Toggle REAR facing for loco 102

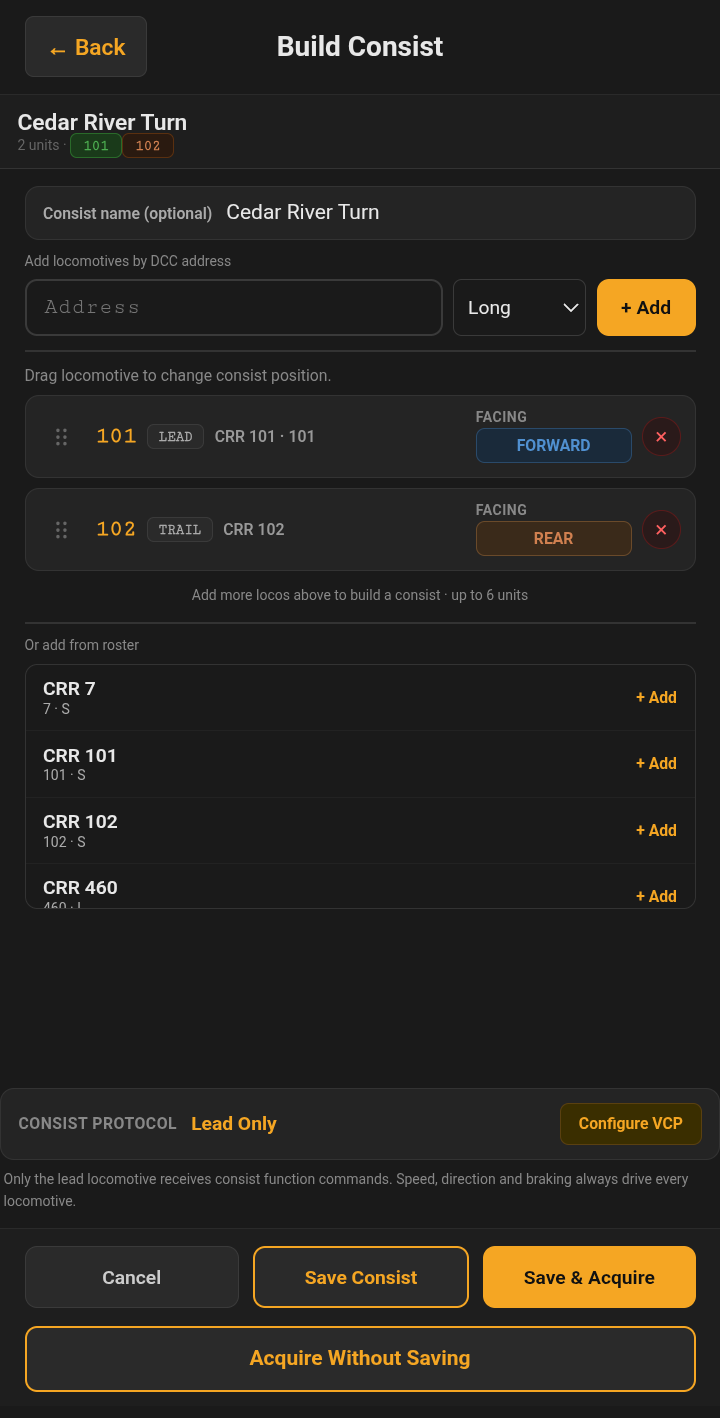click(x=553, y=539)
